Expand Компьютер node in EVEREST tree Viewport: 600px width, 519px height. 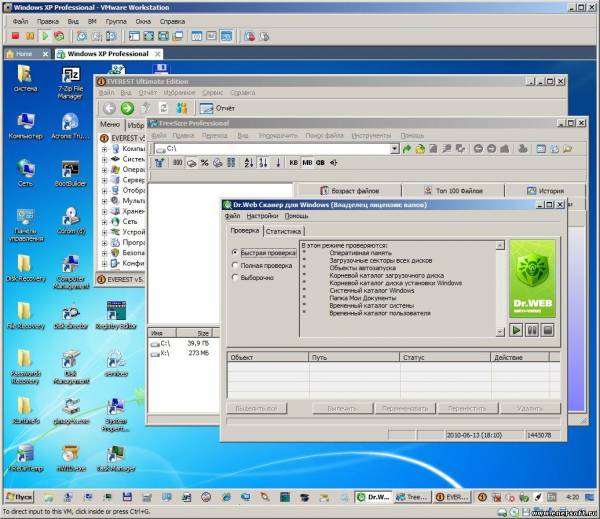pyautogui.click(x=104, y=149)
